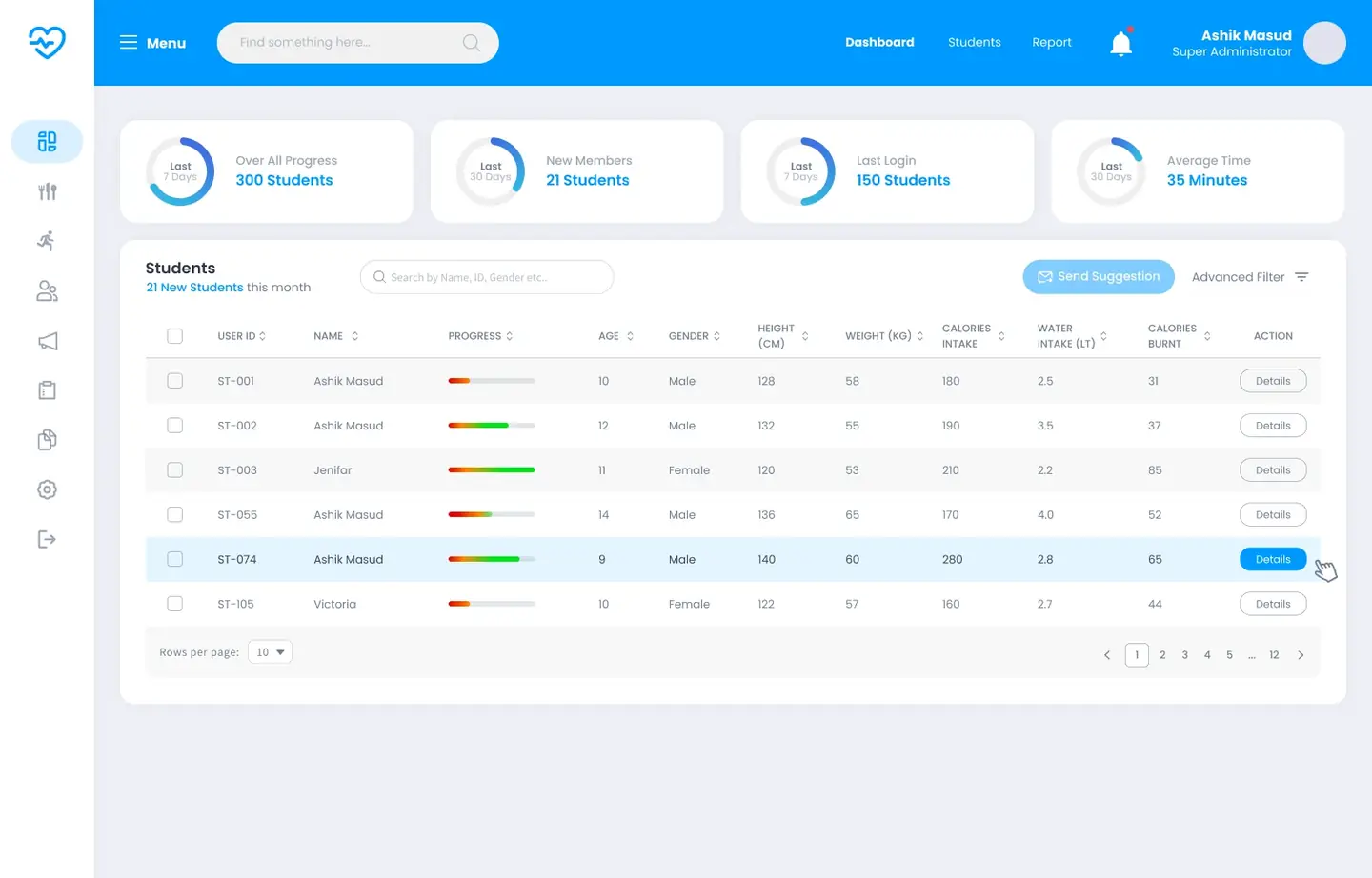Image resolution: width=1372 pixels, height=878 pixels.
Task: Open Details for ST-001
Action: (1273, 381)
